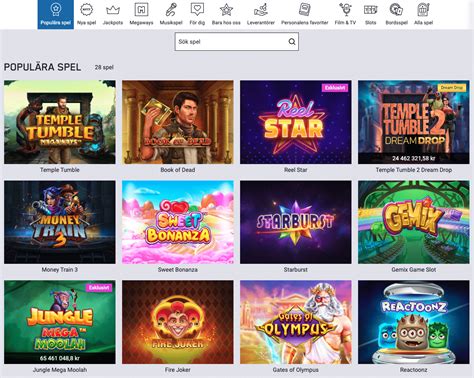Open the Fire Joker game thumbnail
474x378 pixels.
(x=178, y=322)
